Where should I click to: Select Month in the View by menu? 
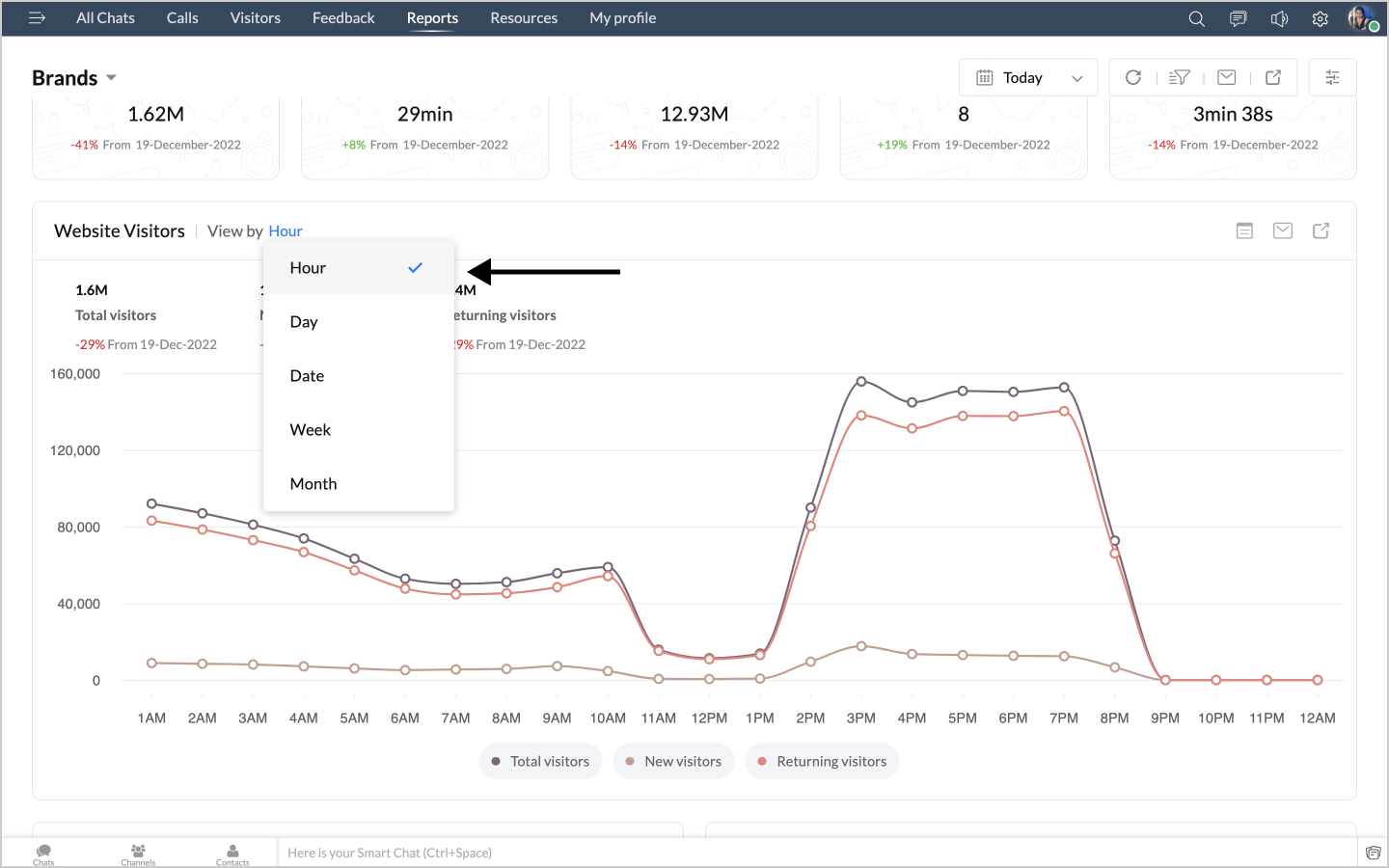click(359, 484)
